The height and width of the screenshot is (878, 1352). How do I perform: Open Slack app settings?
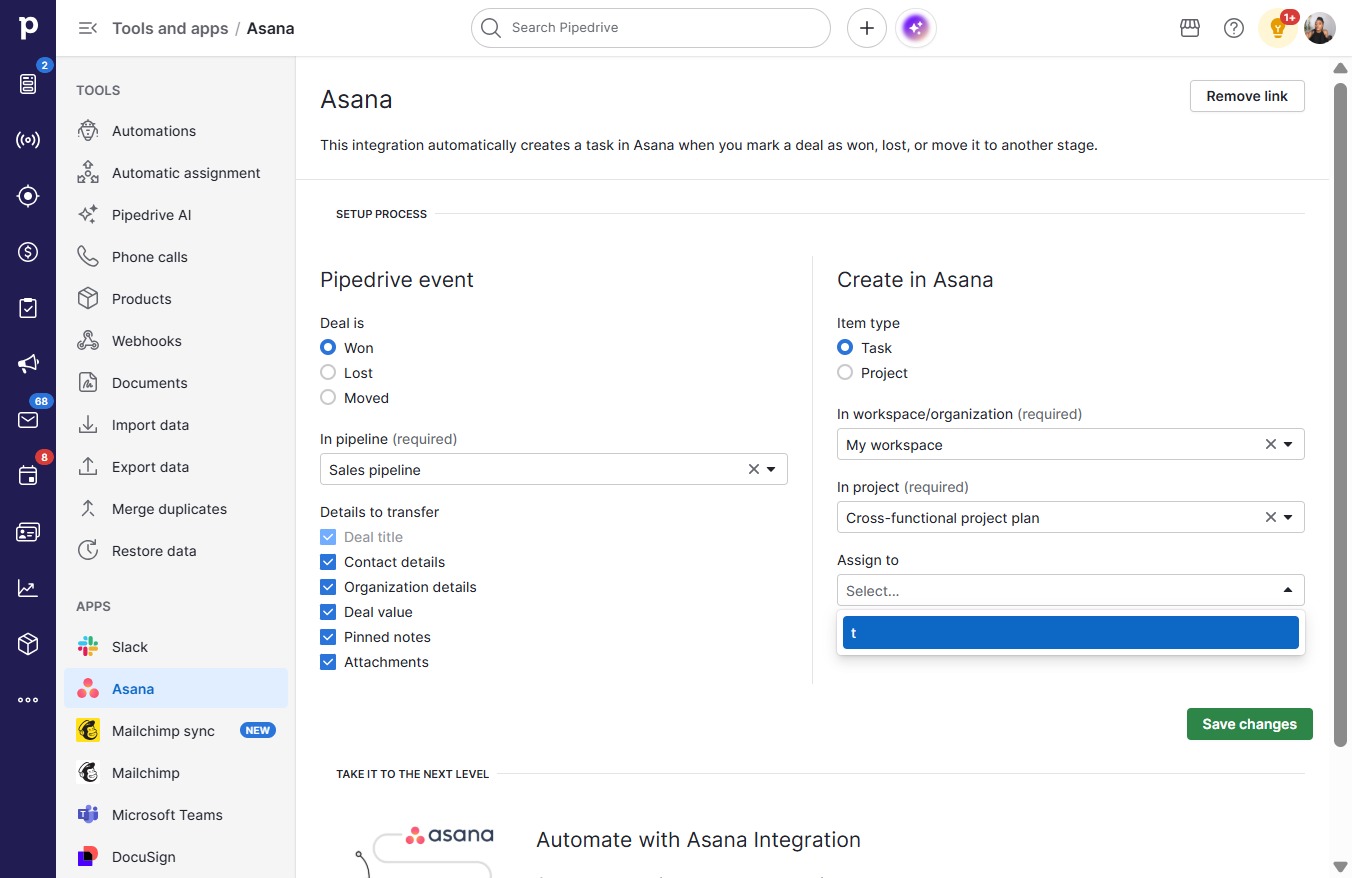pyautogui.click(x=176, y=647)
